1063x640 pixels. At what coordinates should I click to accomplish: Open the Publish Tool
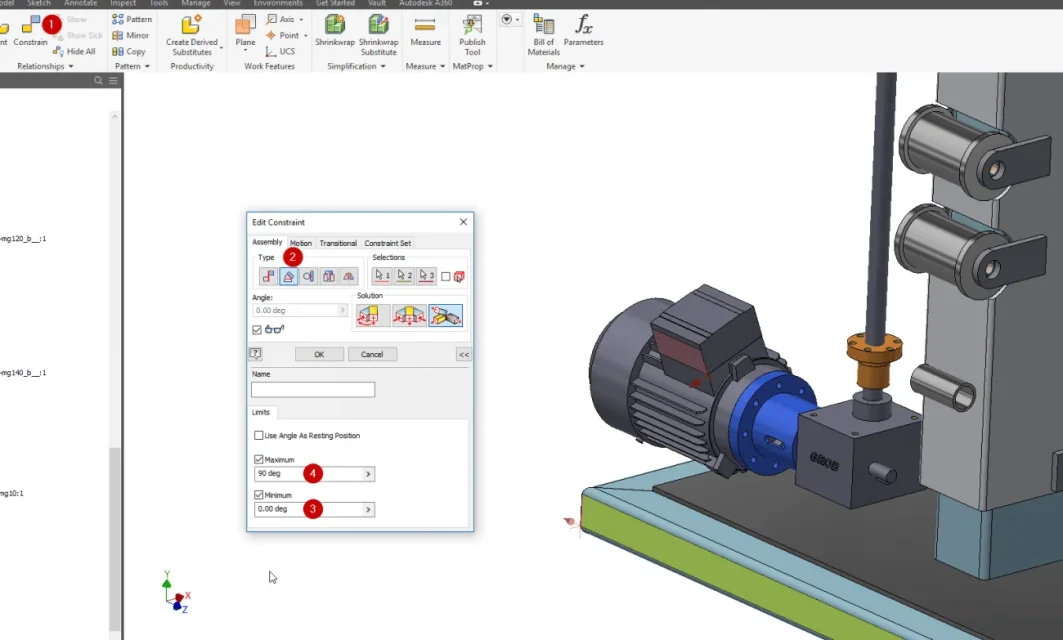(x=473, y=35)
